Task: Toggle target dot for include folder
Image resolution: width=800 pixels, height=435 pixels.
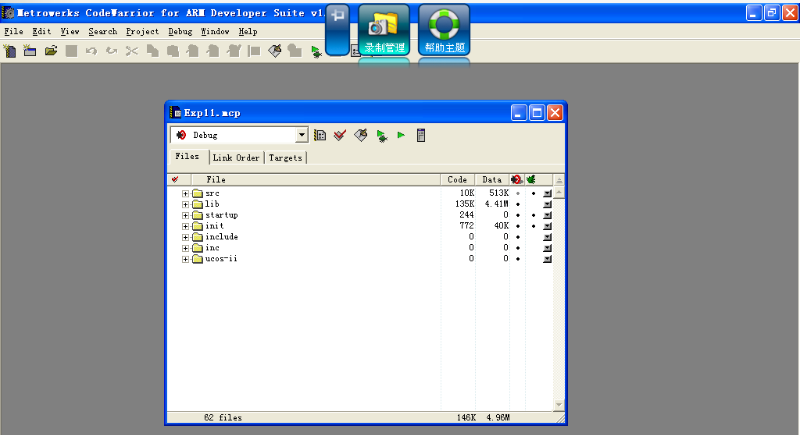Action: click(517, 237)
